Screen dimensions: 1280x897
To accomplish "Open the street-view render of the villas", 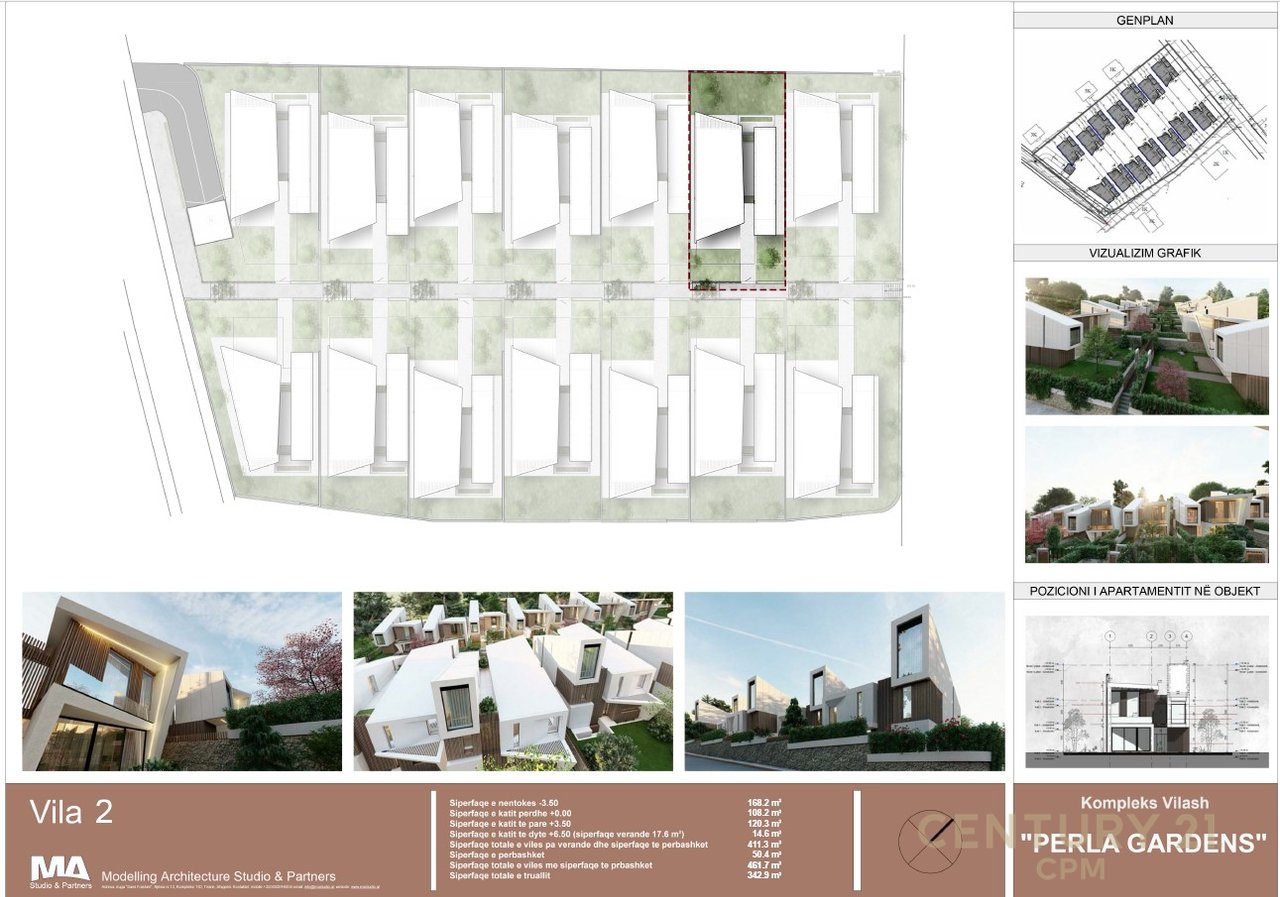I will click(844, 681).
